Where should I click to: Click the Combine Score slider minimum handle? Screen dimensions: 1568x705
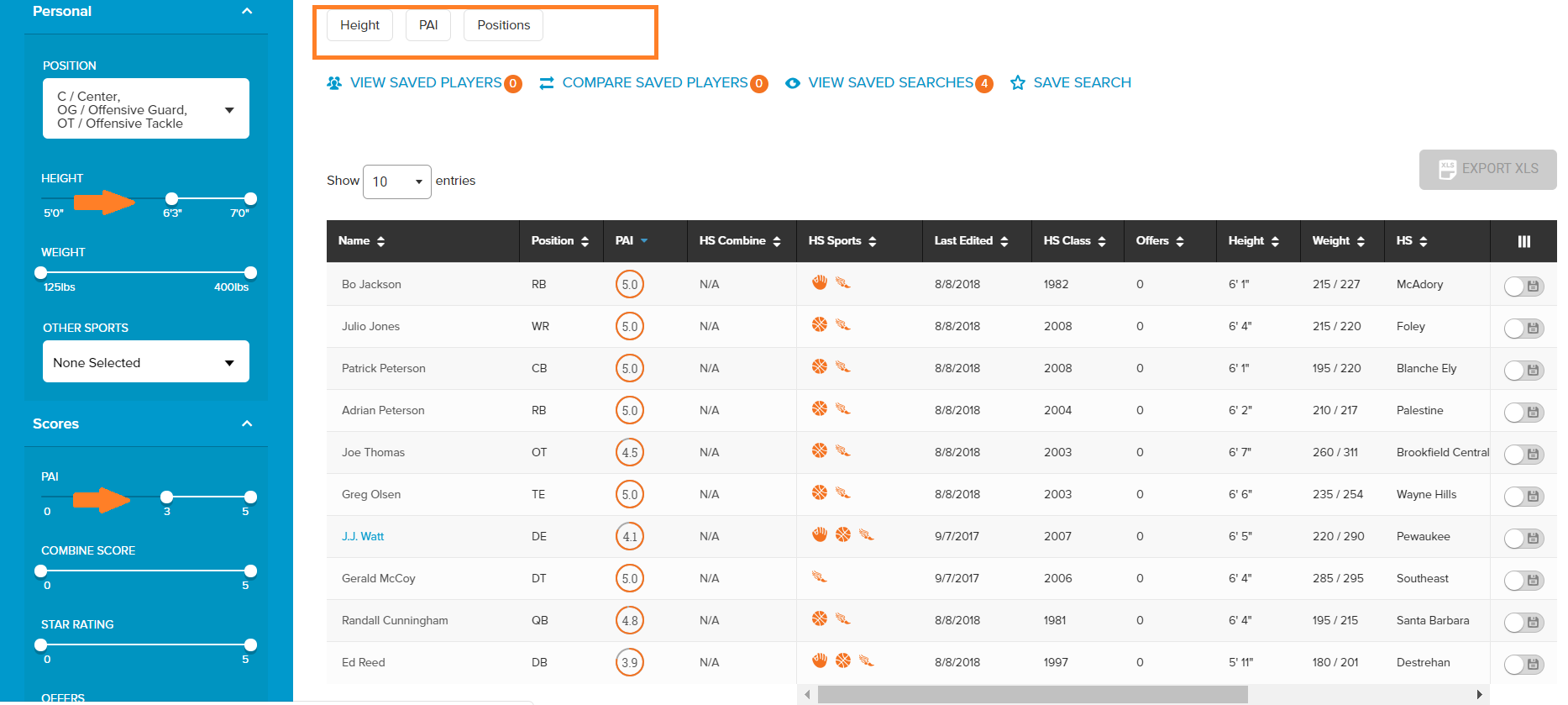40,571
